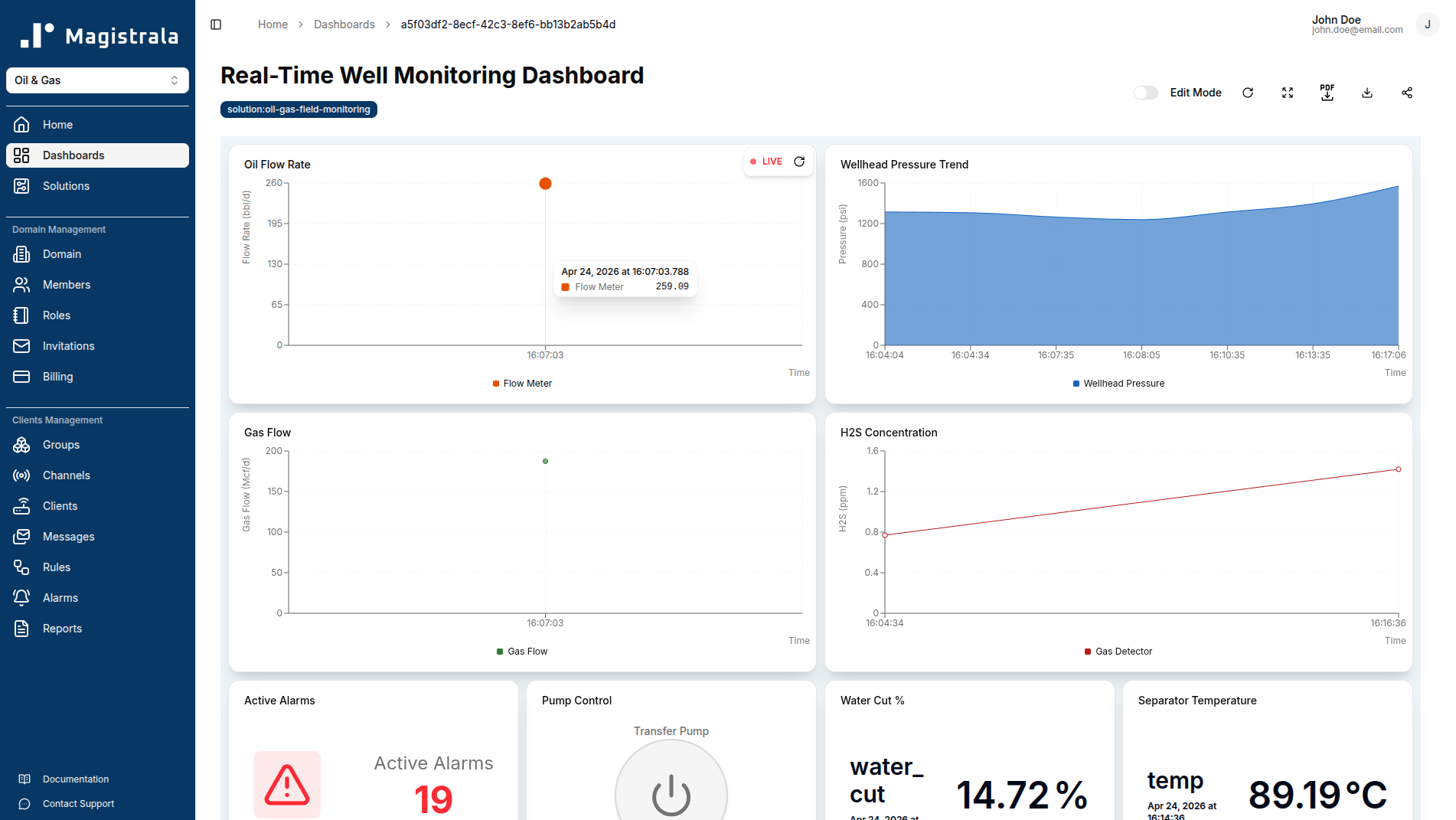Toggle the sidebar collapse icon
The image size is (1456, 820).
[216, 25]
